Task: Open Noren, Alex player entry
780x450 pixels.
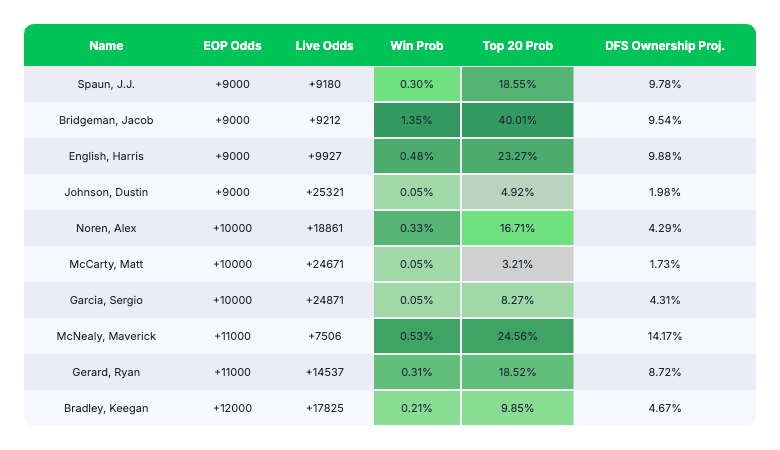Action: (x=106, y=228)
